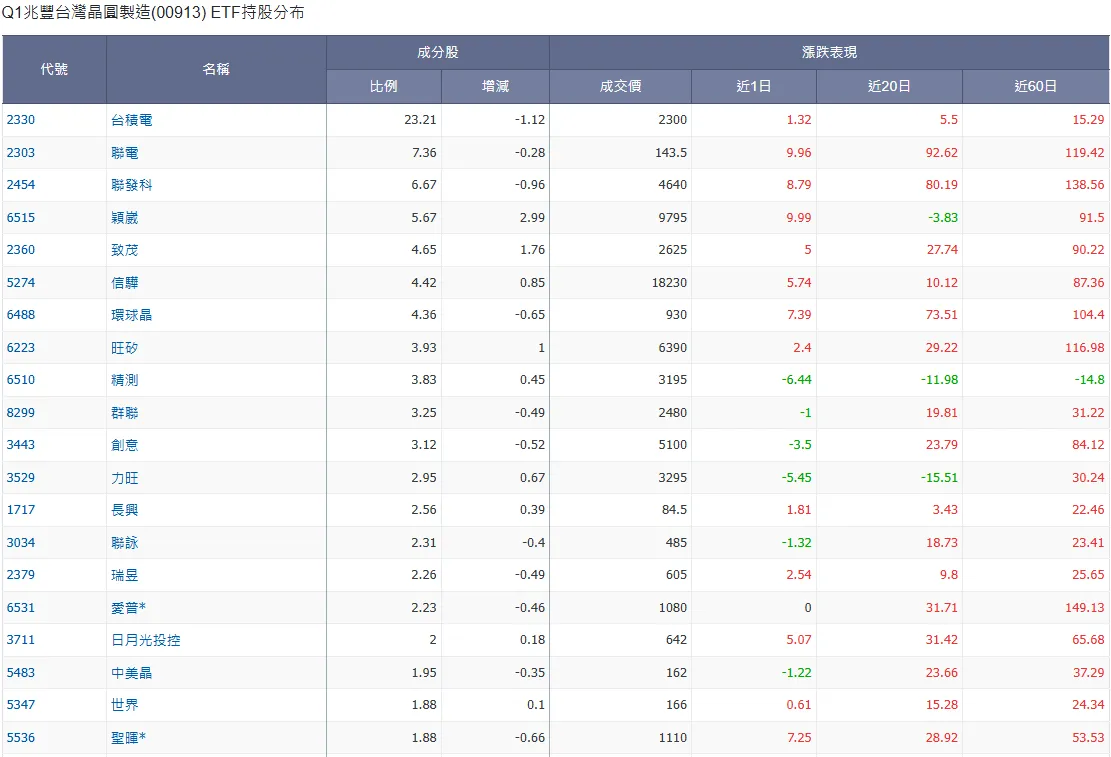This screenshot has height=757, width=1111.
Task: Open the 精測 stock name link
Action: click(125, 380)
